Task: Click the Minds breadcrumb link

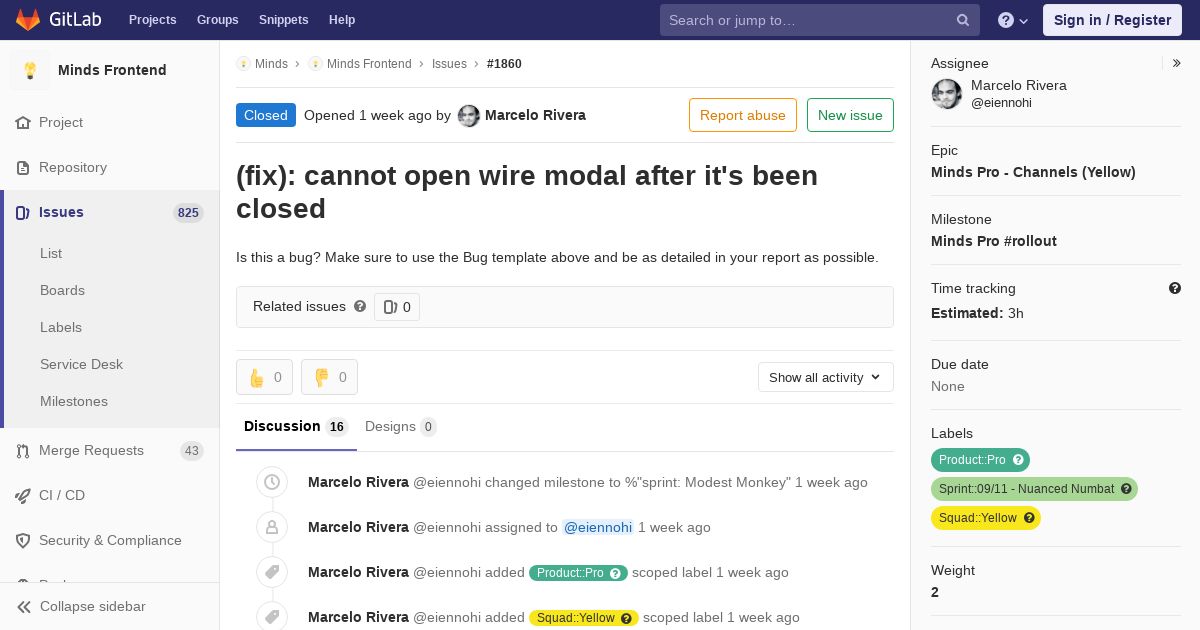Action: pyautogui.click(x=271, y=64)
